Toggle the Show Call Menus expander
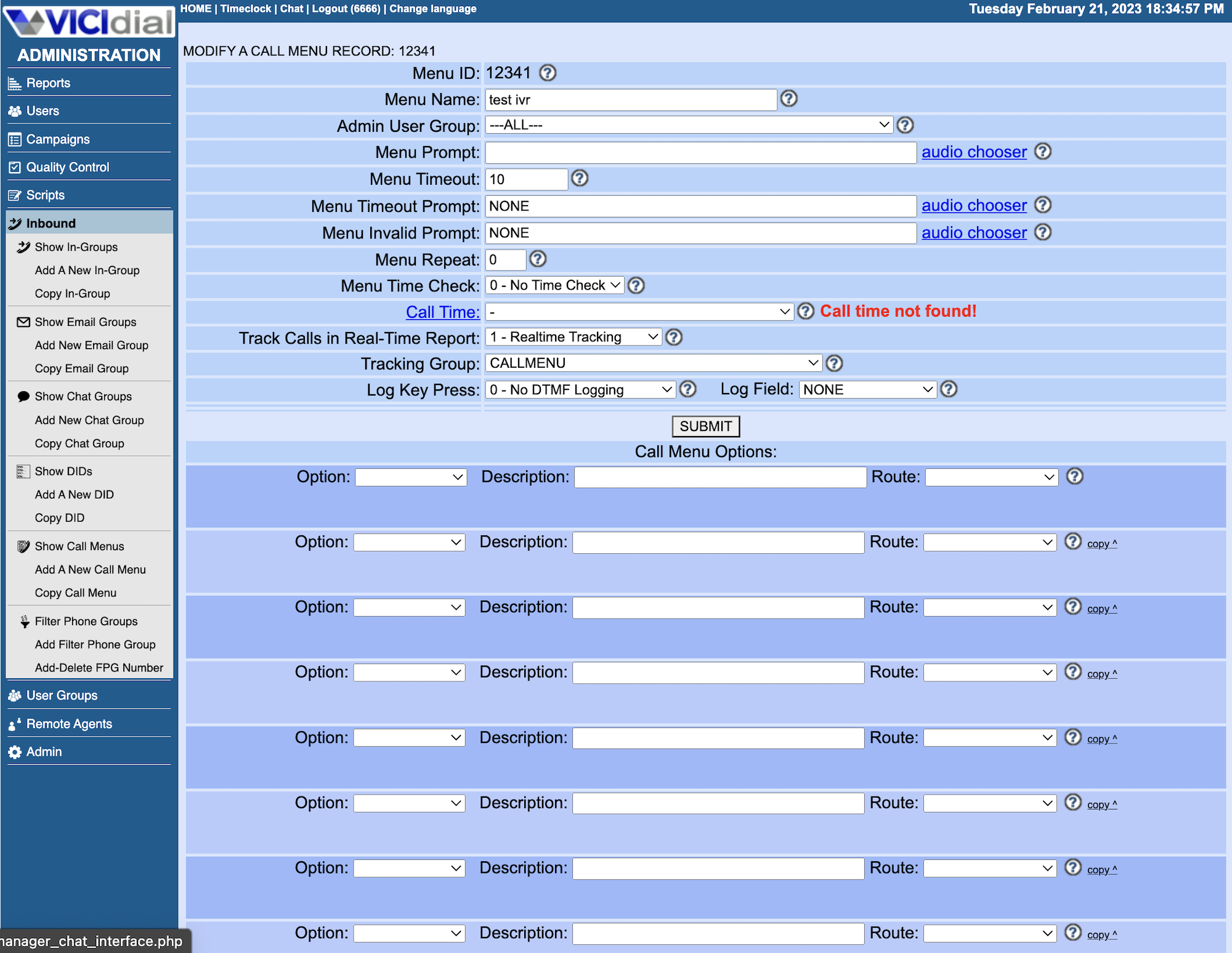The image size is (1232, 953). [80, 546]
